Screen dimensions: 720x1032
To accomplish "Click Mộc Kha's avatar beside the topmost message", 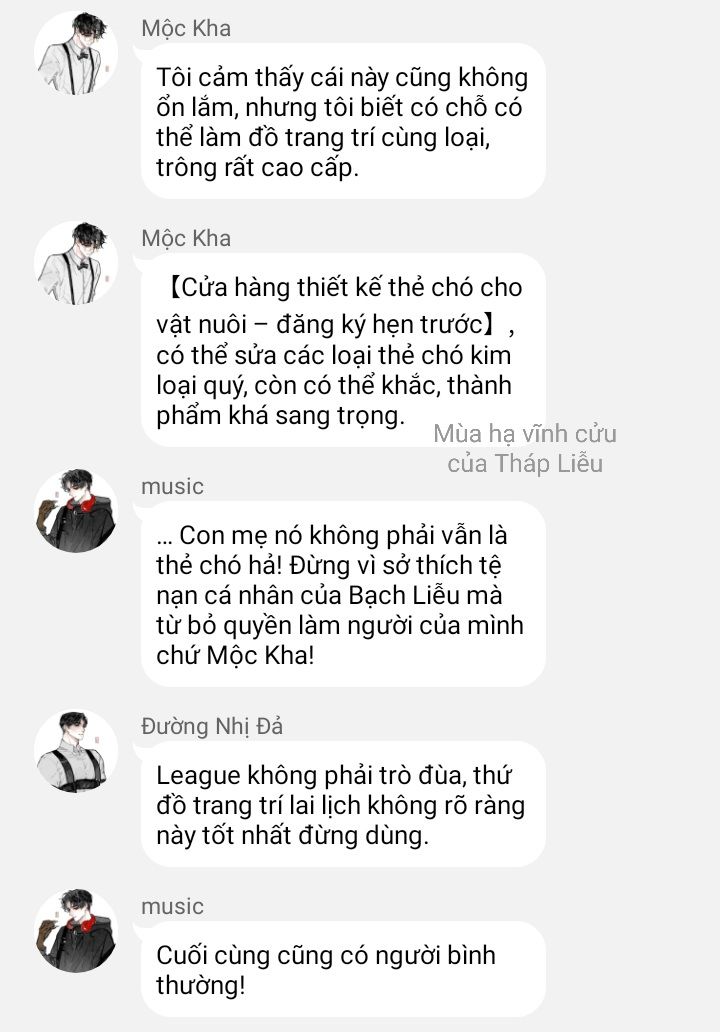I will point(76,54).
